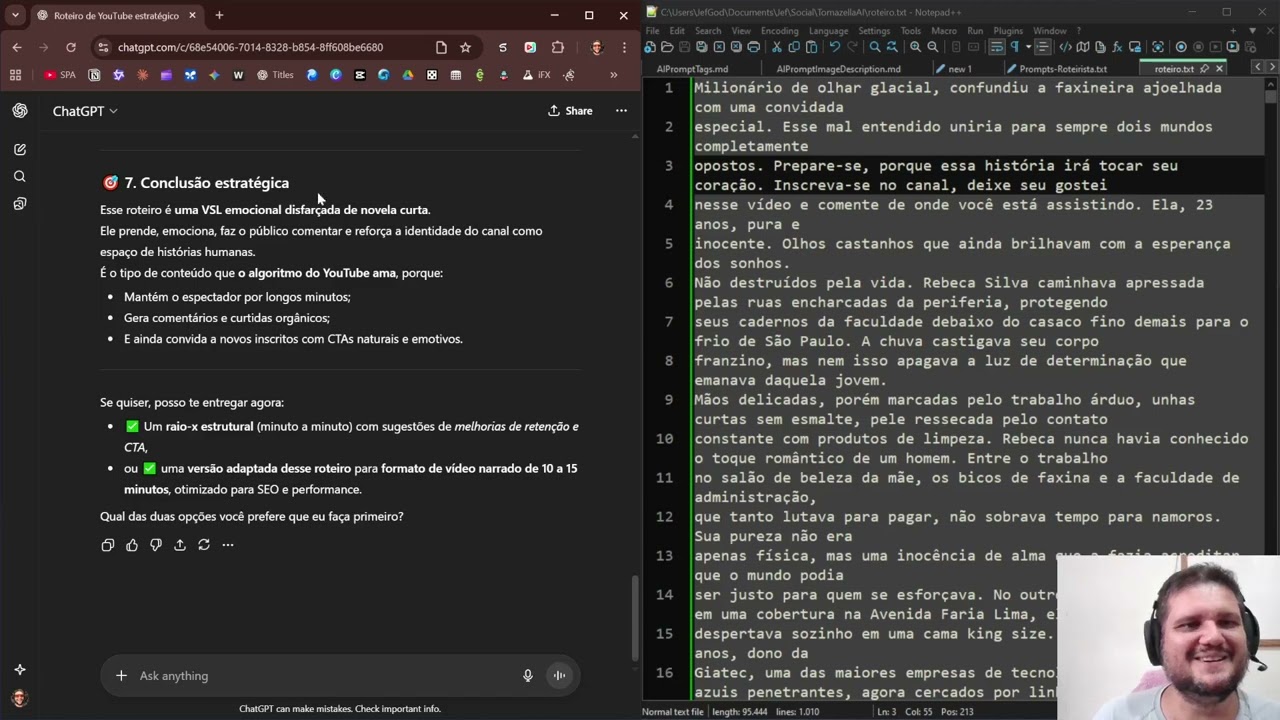Open the Chrome tab search dropdown arrow

pos(15,15)
